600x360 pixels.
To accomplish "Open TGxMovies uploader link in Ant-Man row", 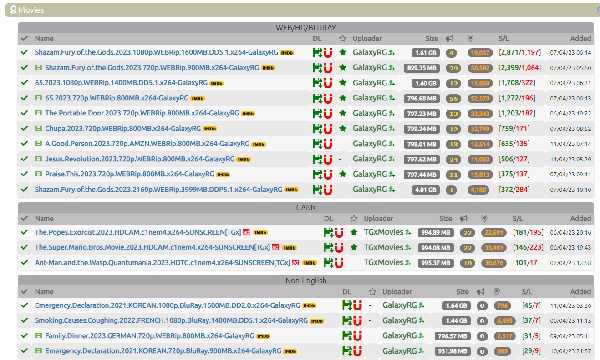I will (x=383, y=262).
